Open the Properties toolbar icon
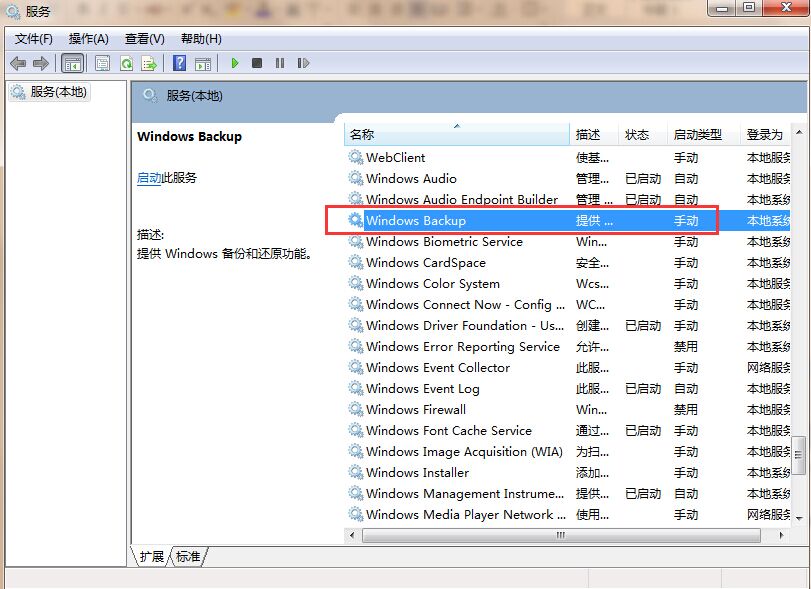The height and width of the screenshot is (589, 811). 102,64
